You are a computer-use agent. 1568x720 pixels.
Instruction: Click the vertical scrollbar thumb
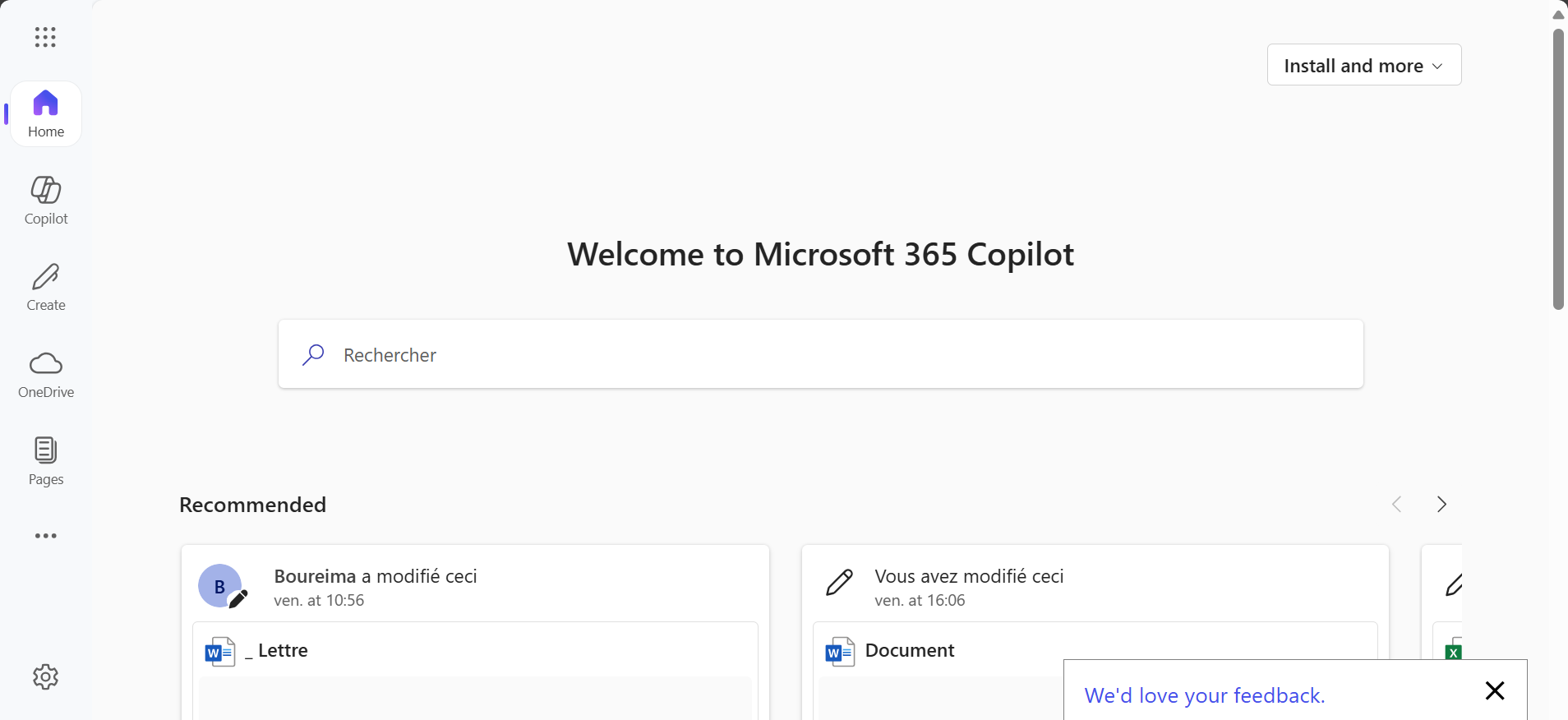[1558, 168]
